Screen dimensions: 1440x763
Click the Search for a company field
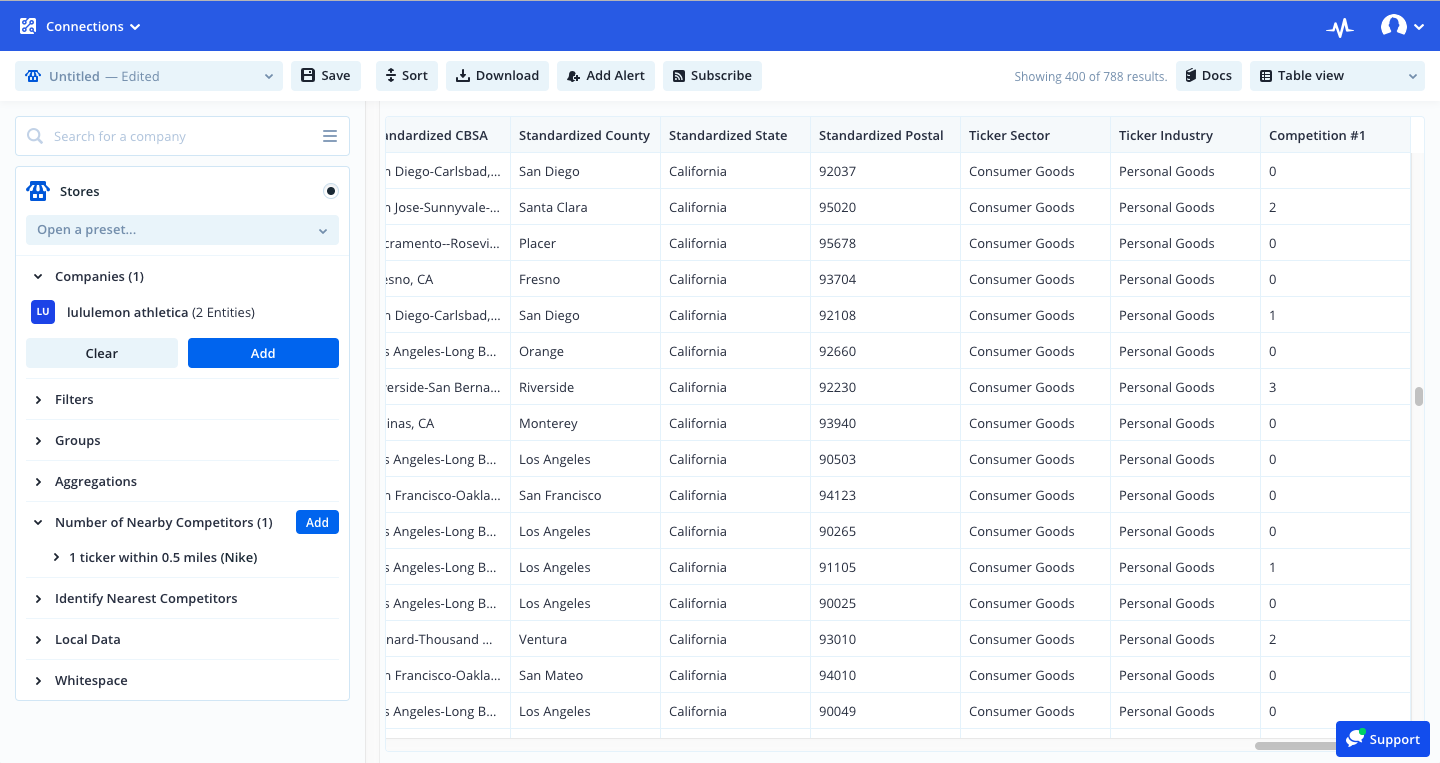coord(182,136)
